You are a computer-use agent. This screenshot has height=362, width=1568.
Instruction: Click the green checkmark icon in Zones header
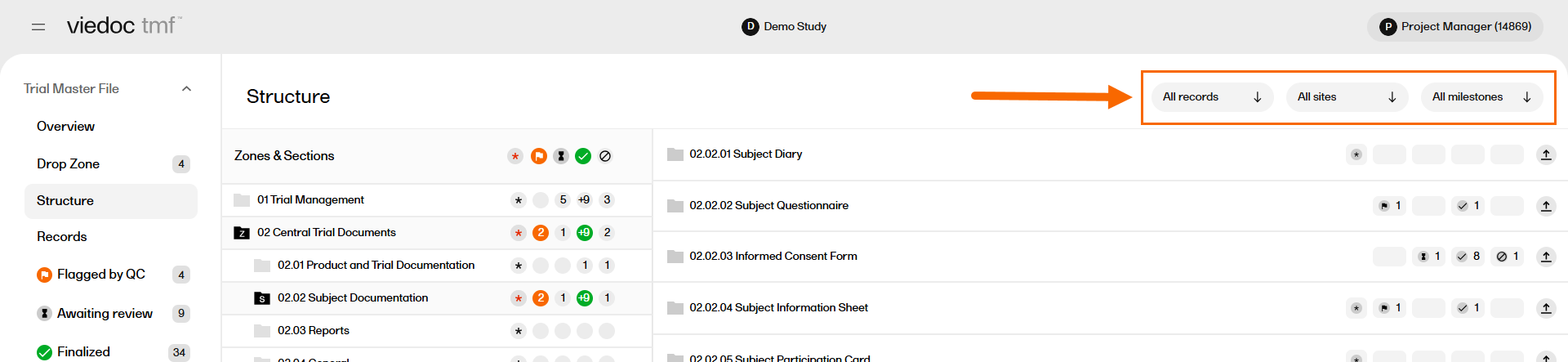583,156
